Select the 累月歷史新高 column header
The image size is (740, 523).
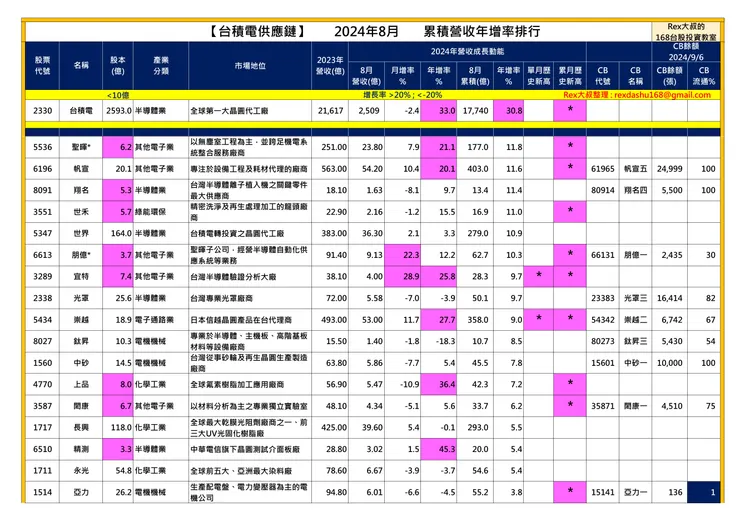point(570,76)
